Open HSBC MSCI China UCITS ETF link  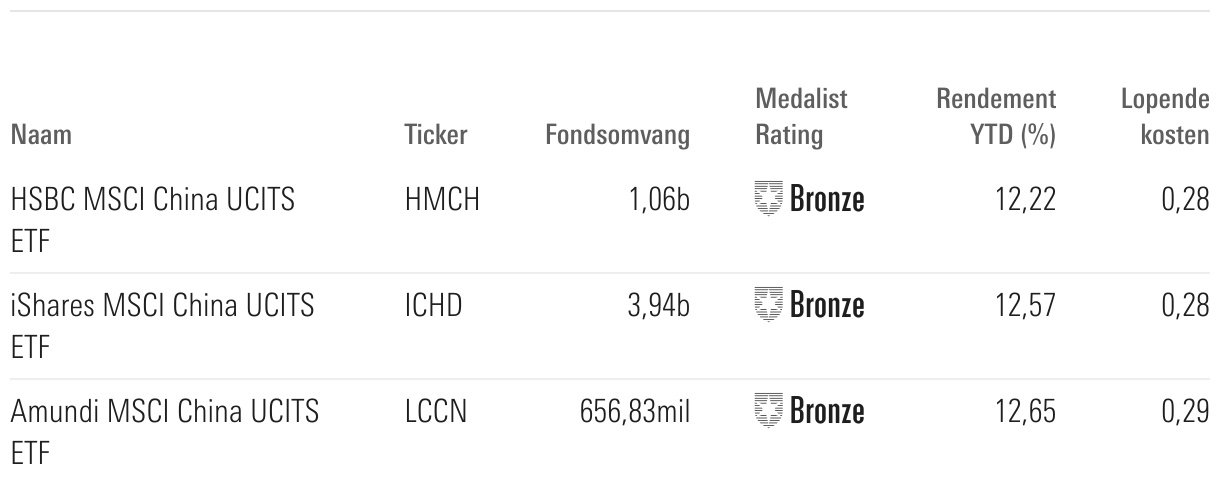[x=153, y=220]
